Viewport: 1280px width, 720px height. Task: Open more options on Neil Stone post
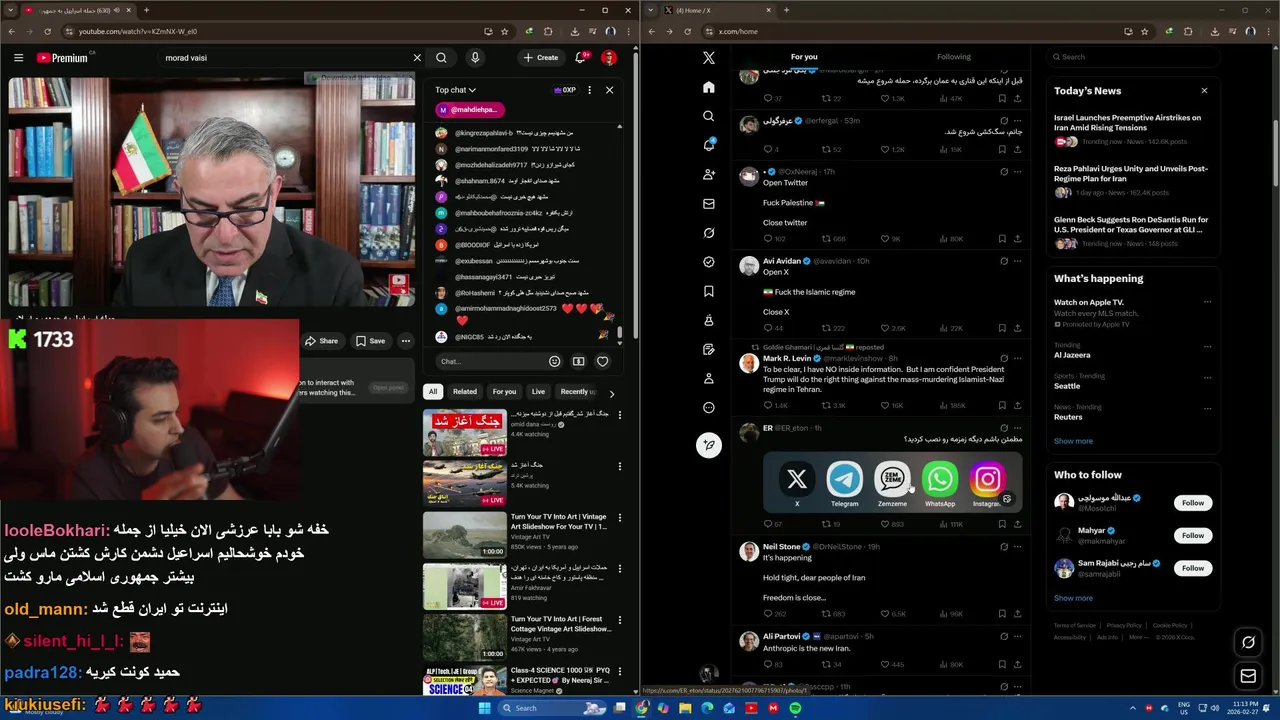tap(1017, 547)
